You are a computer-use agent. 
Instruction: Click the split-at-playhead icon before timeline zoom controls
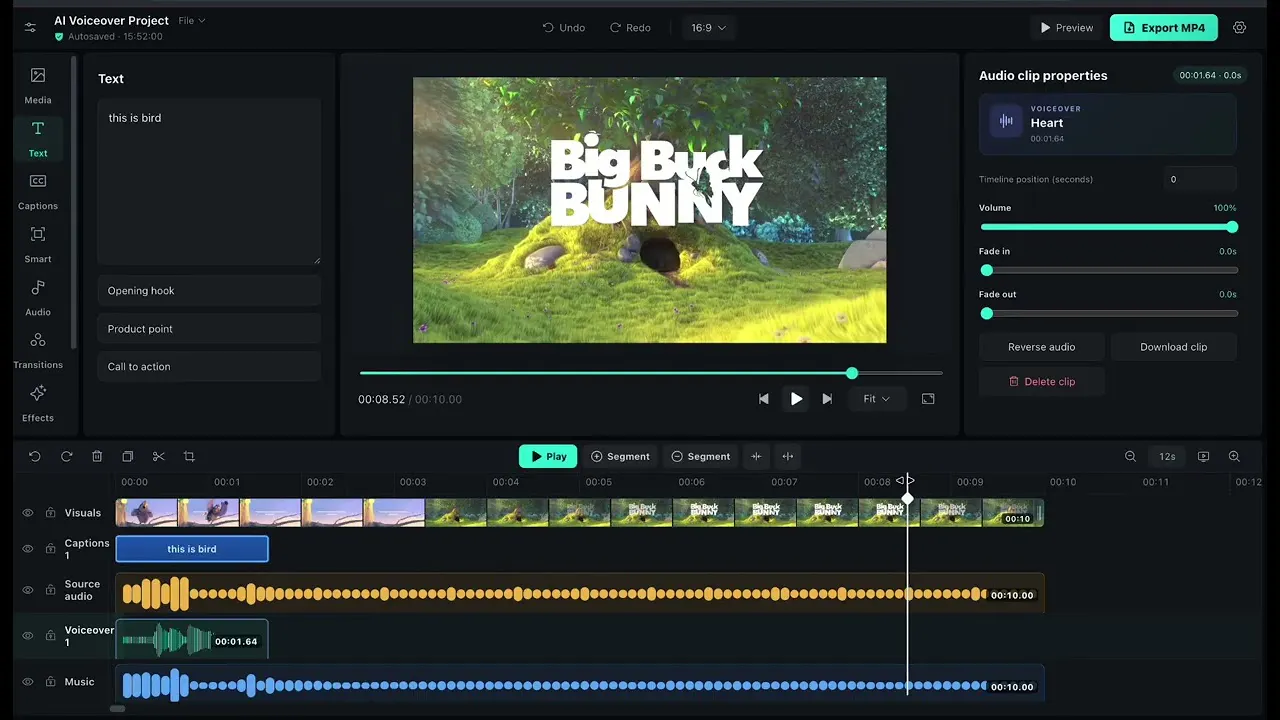(788, 457)
